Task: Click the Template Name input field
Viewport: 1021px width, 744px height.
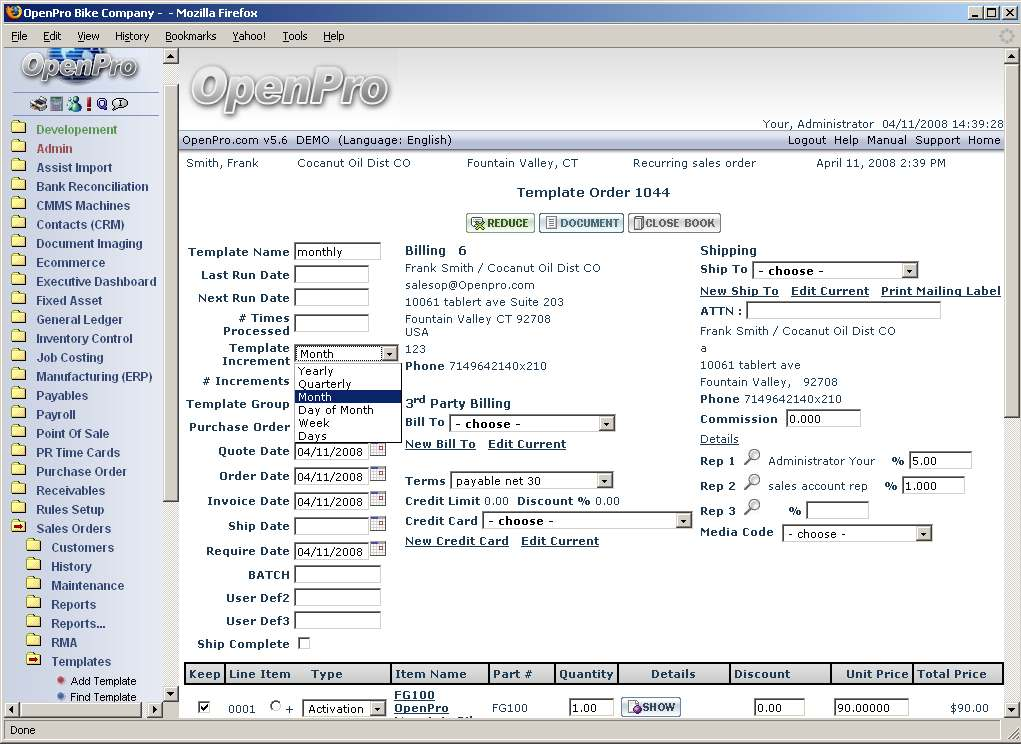Action: coord(337,252)
